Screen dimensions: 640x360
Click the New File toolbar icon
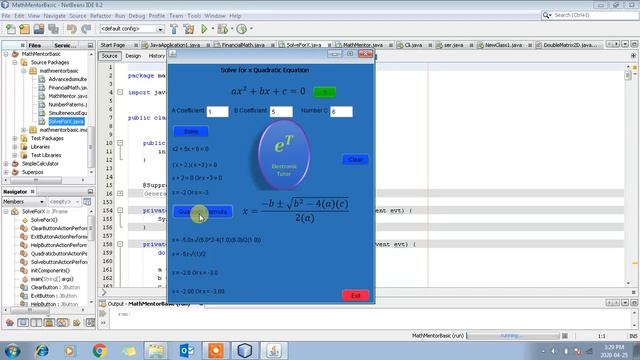pos(11,29)
